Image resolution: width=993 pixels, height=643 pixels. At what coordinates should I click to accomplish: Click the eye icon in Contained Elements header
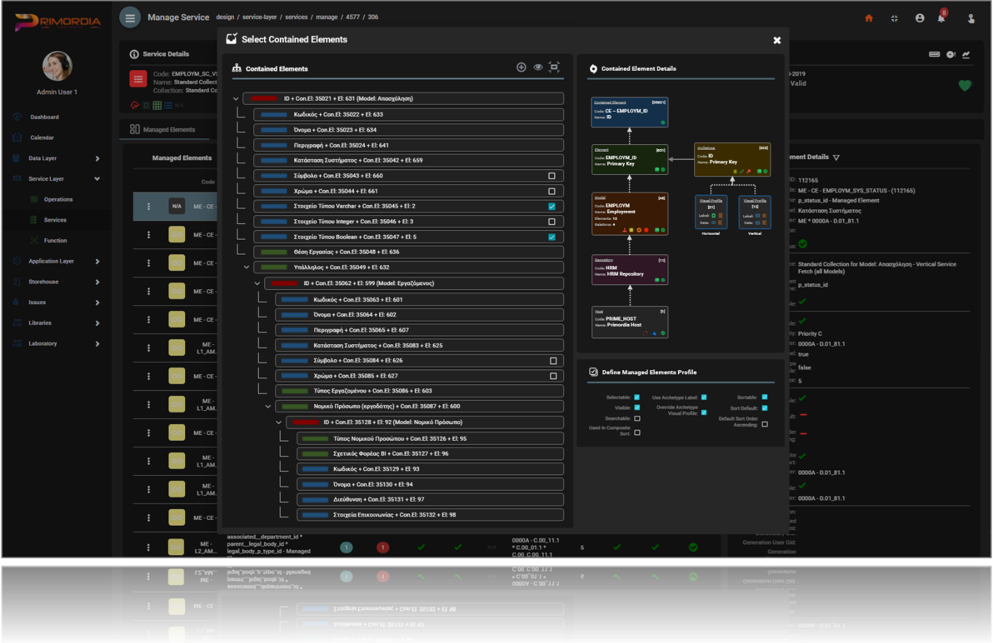pyautogui.click(x=538, y=68)
